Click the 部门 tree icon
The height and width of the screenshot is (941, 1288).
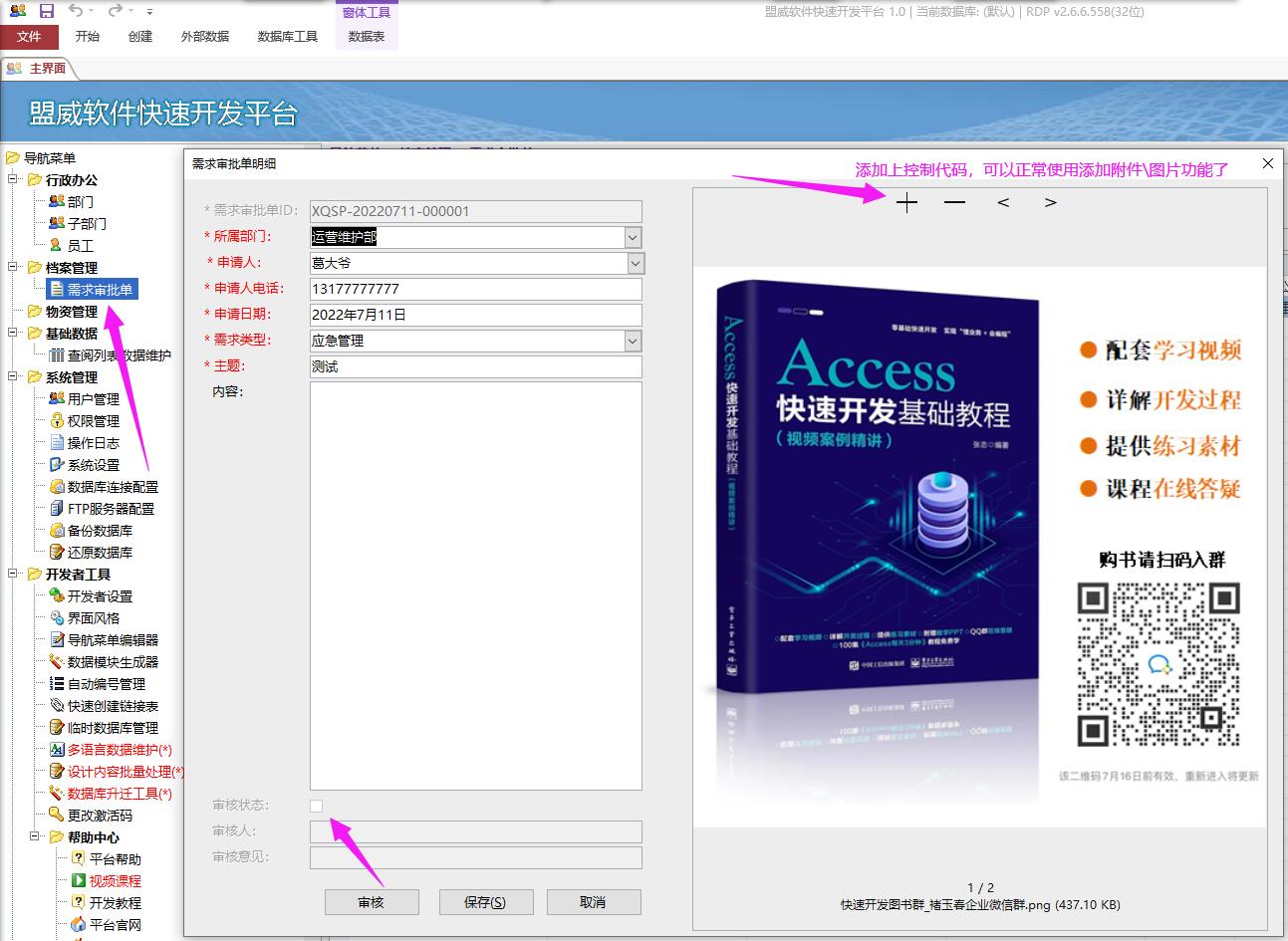pyautogui.click(x=57, y=201)
